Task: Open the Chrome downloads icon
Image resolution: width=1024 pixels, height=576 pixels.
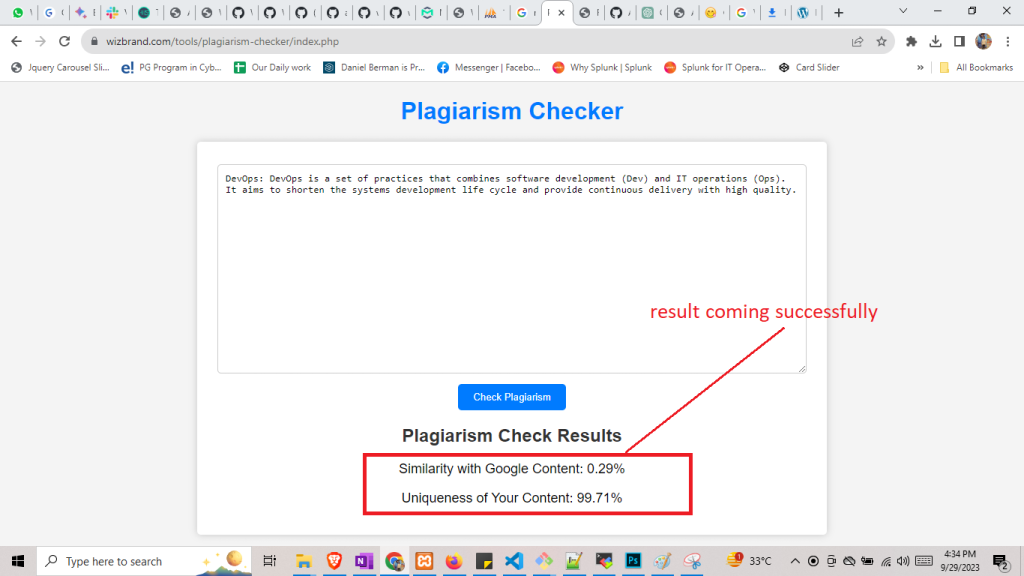Action: (x=935, y=41)
